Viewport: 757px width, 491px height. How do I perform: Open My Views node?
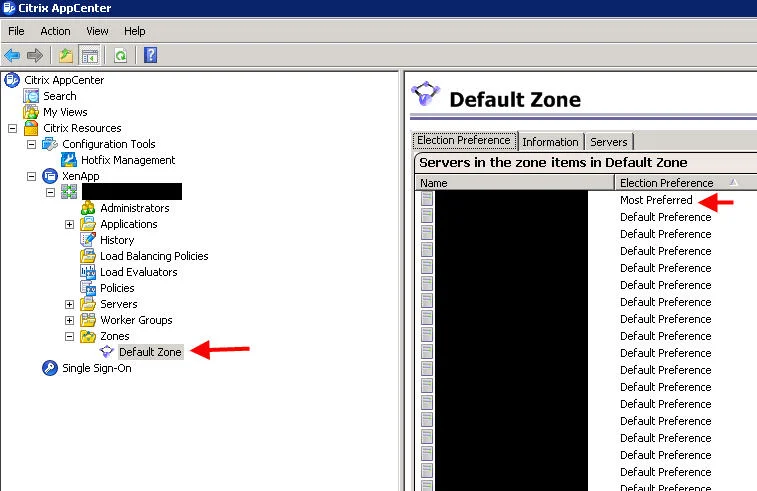tap(65, 112)
